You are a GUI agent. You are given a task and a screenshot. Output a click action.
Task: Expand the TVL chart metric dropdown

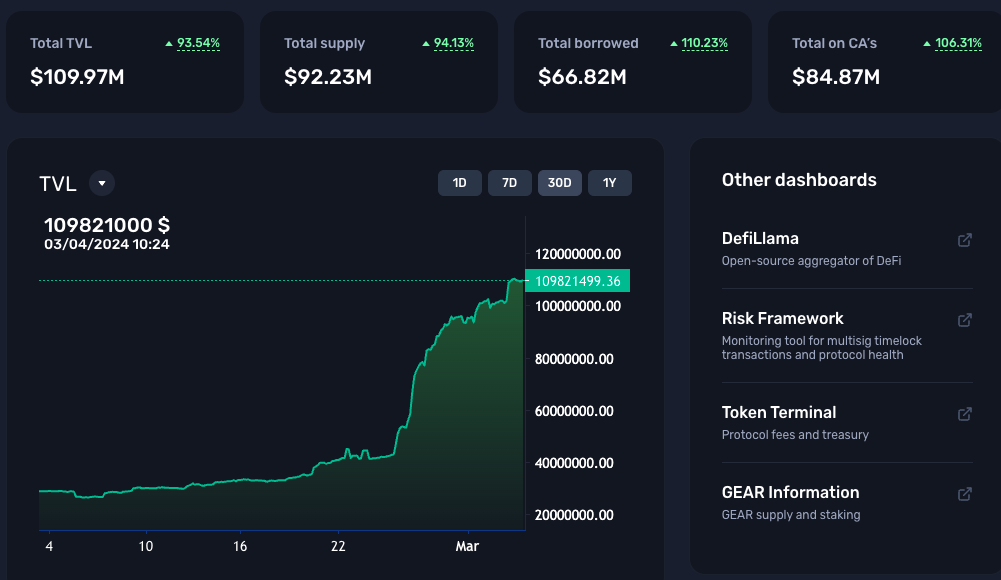[x=102, y=183]
